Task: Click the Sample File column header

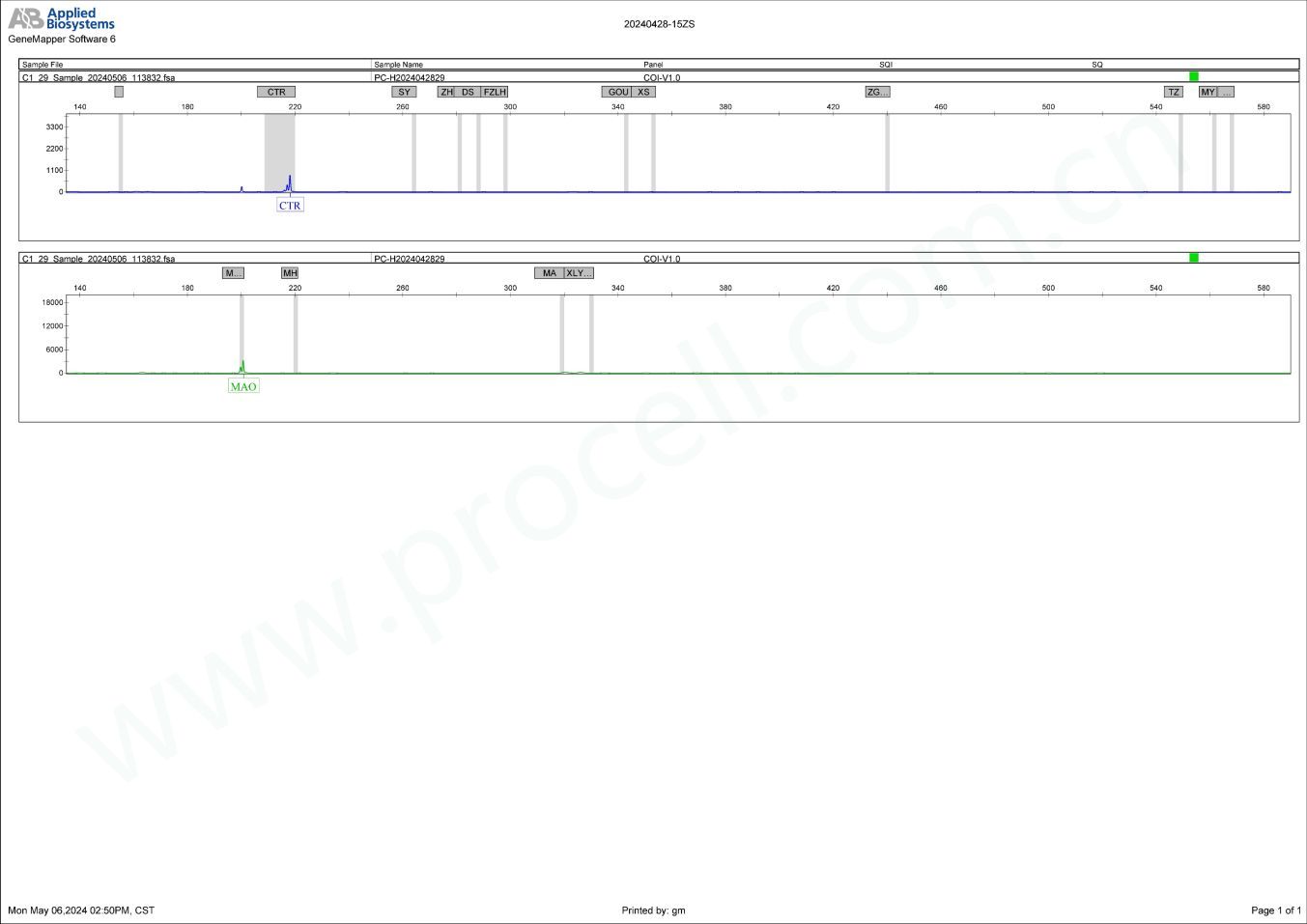Action: click(x=43, y=65)
